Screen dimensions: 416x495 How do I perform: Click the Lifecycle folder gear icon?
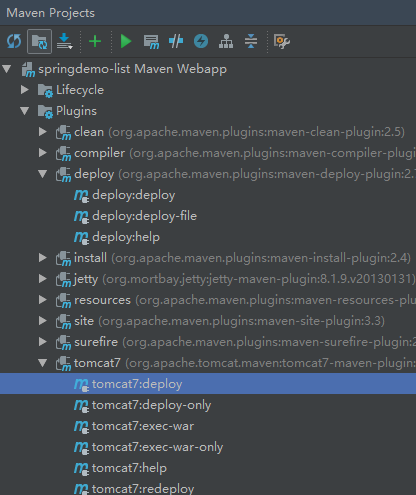click(45, 91)
